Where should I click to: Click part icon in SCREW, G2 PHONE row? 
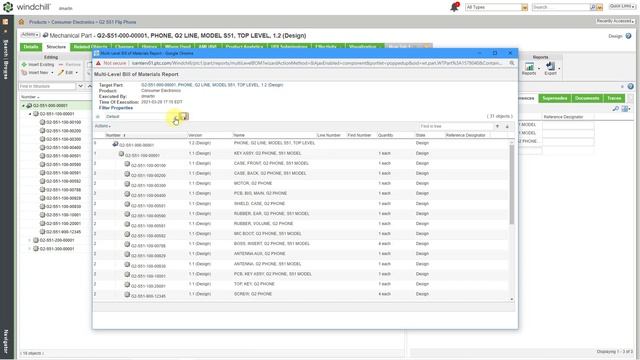127,295
